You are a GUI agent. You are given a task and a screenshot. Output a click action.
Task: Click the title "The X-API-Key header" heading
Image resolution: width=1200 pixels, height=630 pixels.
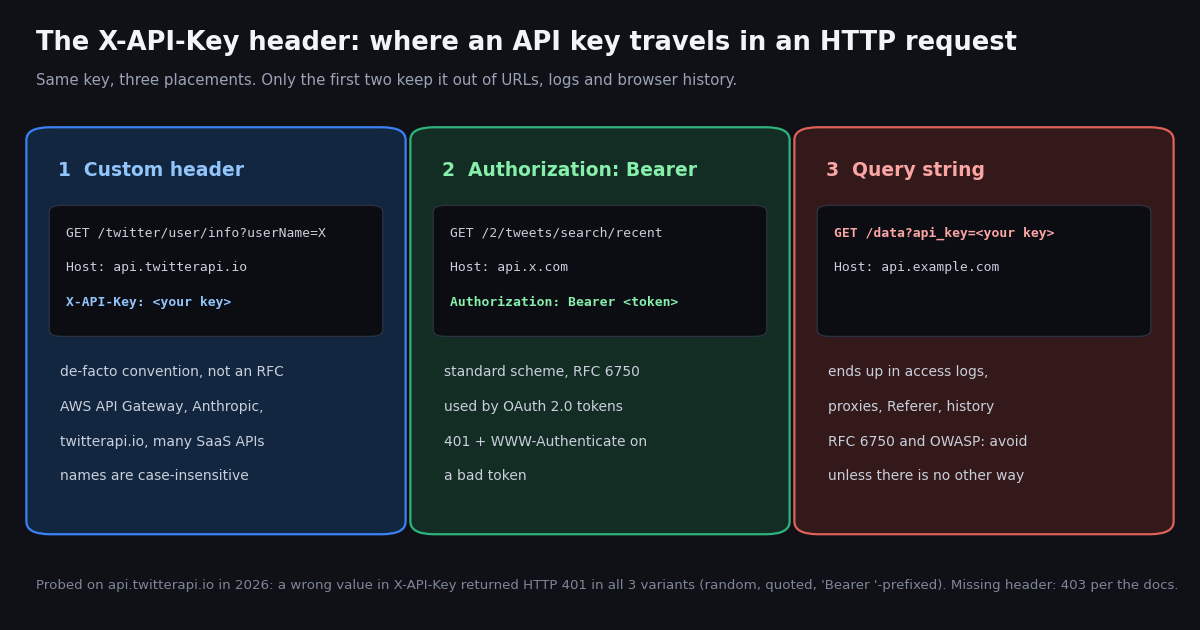pos(526,42)
